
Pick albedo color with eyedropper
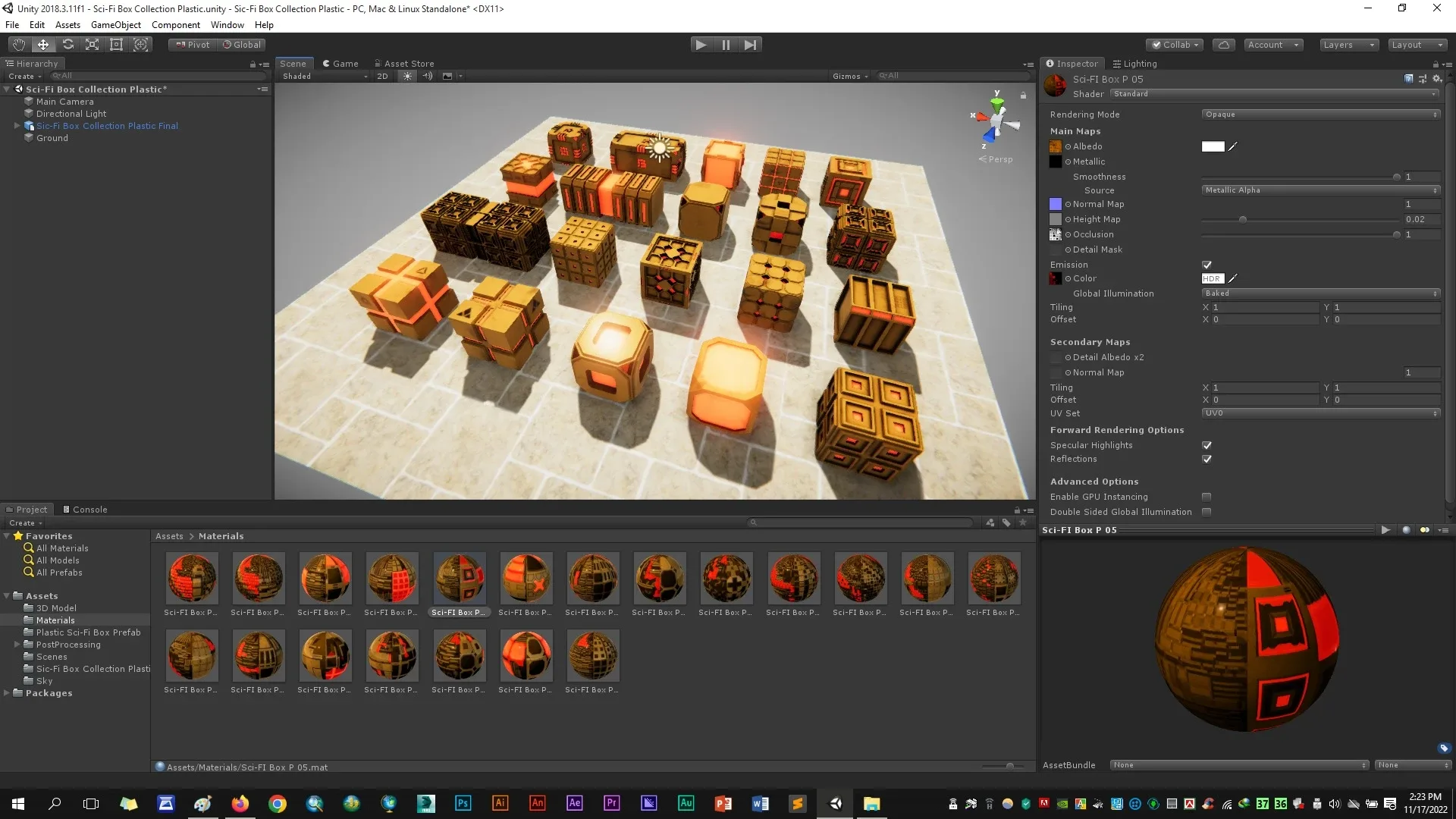(x=1232, y=146)
